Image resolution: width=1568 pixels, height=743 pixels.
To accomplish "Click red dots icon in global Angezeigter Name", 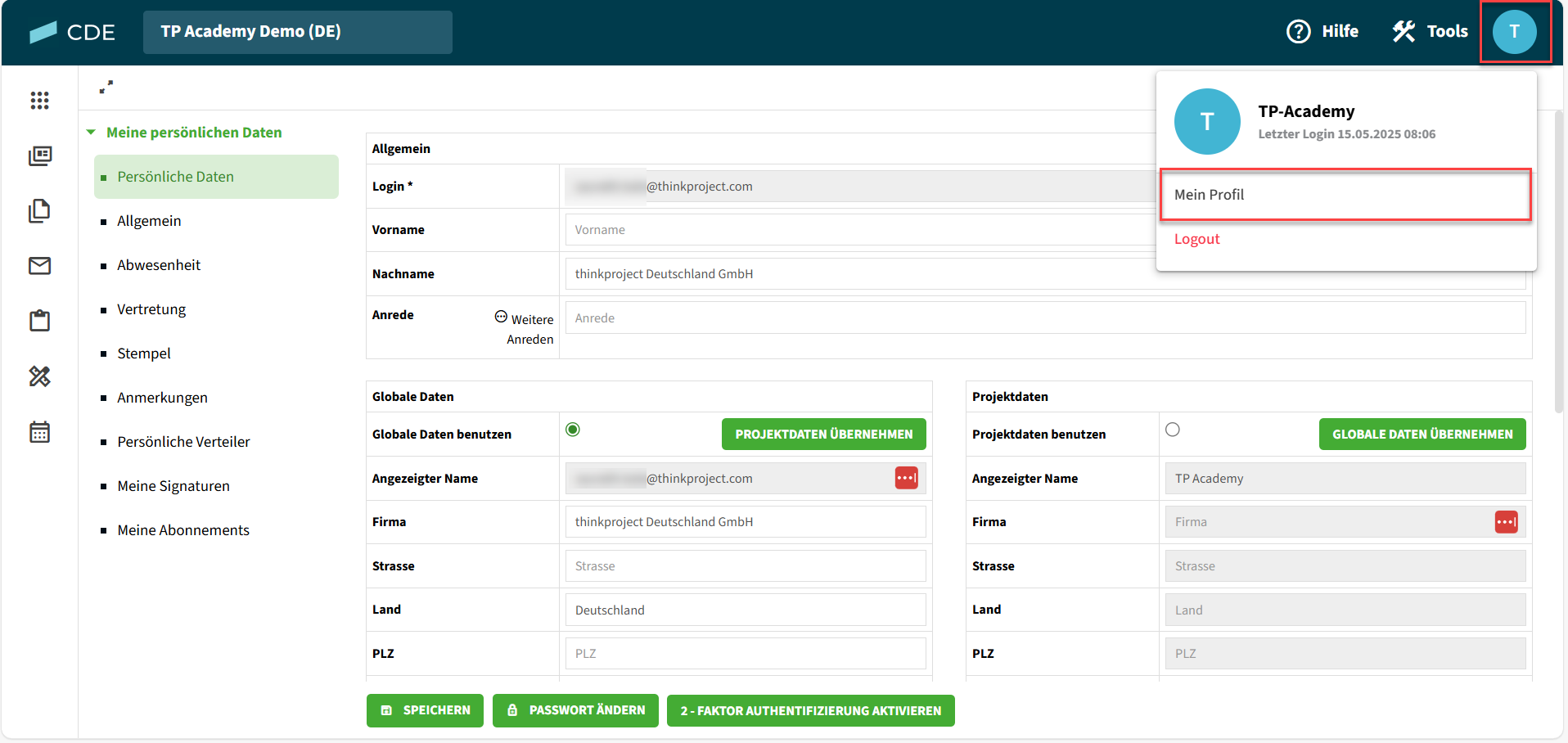I will point(907,478).
